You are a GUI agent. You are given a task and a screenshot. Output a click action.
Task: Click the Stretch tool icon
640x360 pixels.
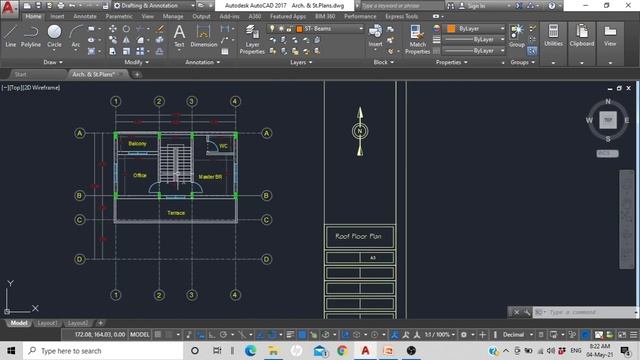coord(113,51)
